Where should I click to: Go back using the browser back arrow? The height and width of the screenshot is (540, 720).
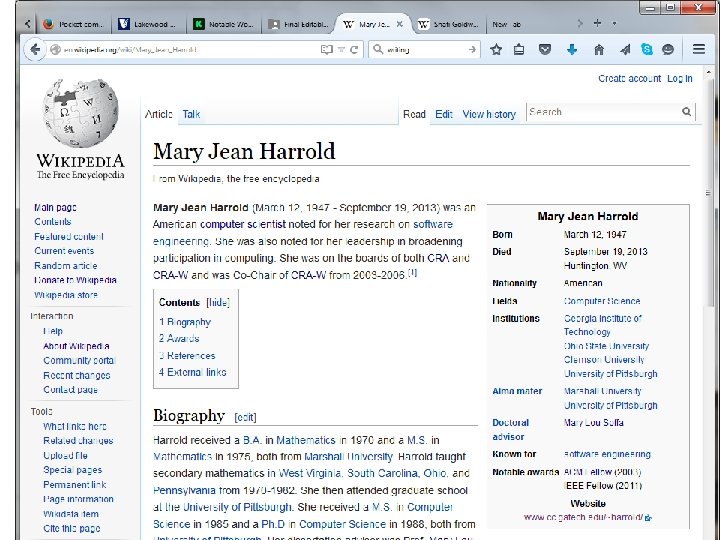35,50
